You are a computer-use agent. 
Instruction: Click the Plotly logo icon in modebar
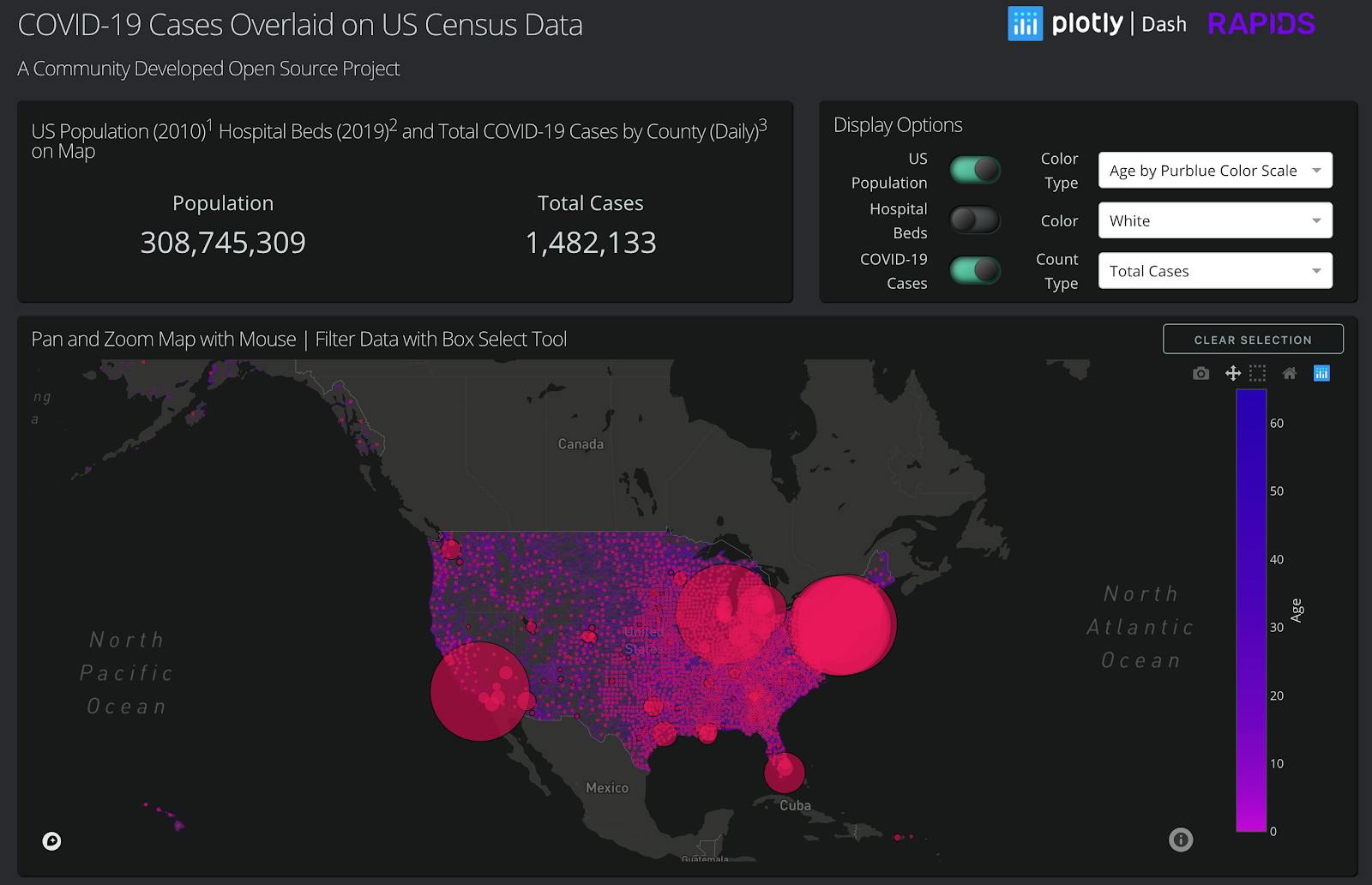tap(1321, 373)
